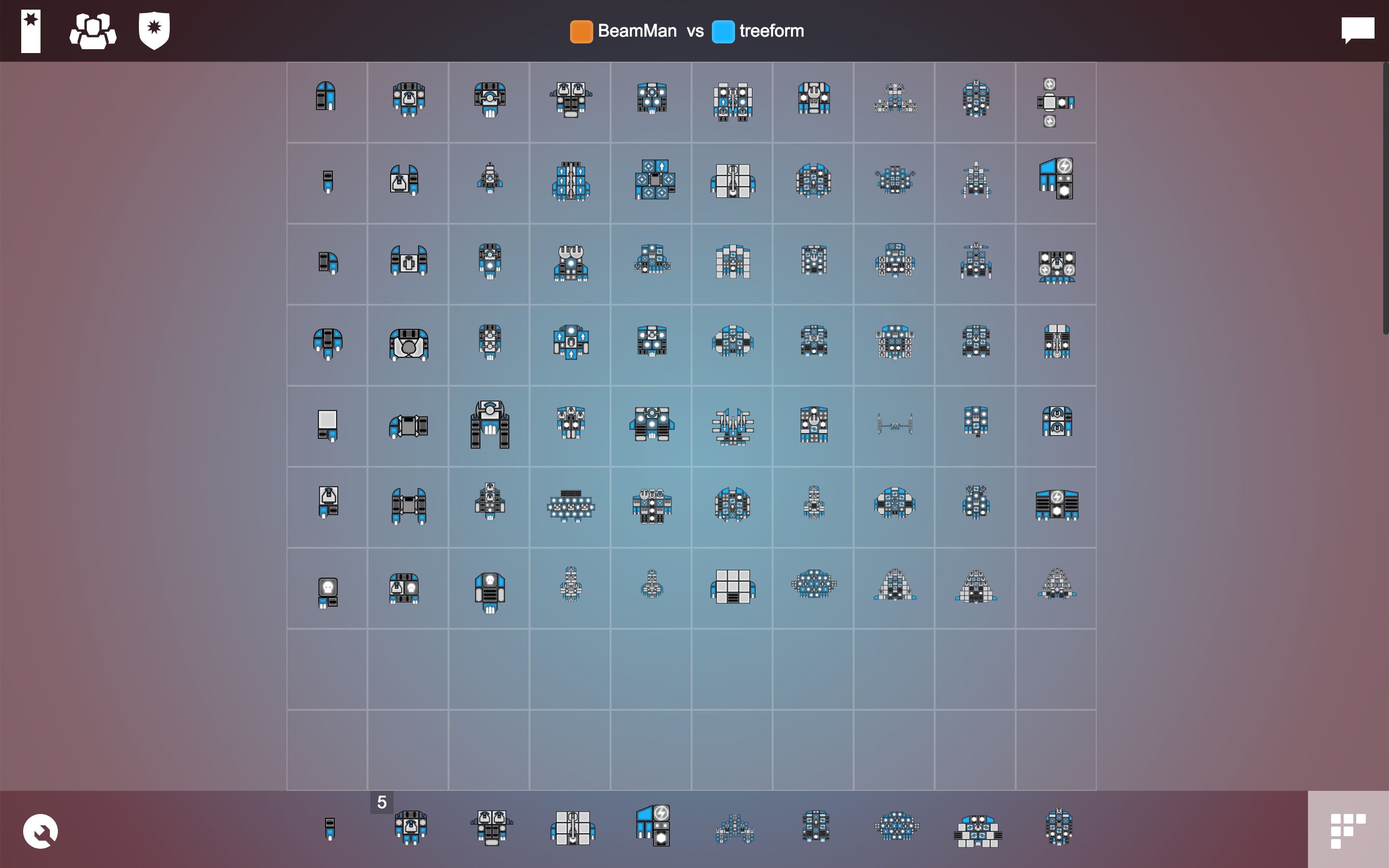Screen dimensions: 1389x868
Task: Select the large gate-shaped gray ship
Action: [x=489, y=425]
